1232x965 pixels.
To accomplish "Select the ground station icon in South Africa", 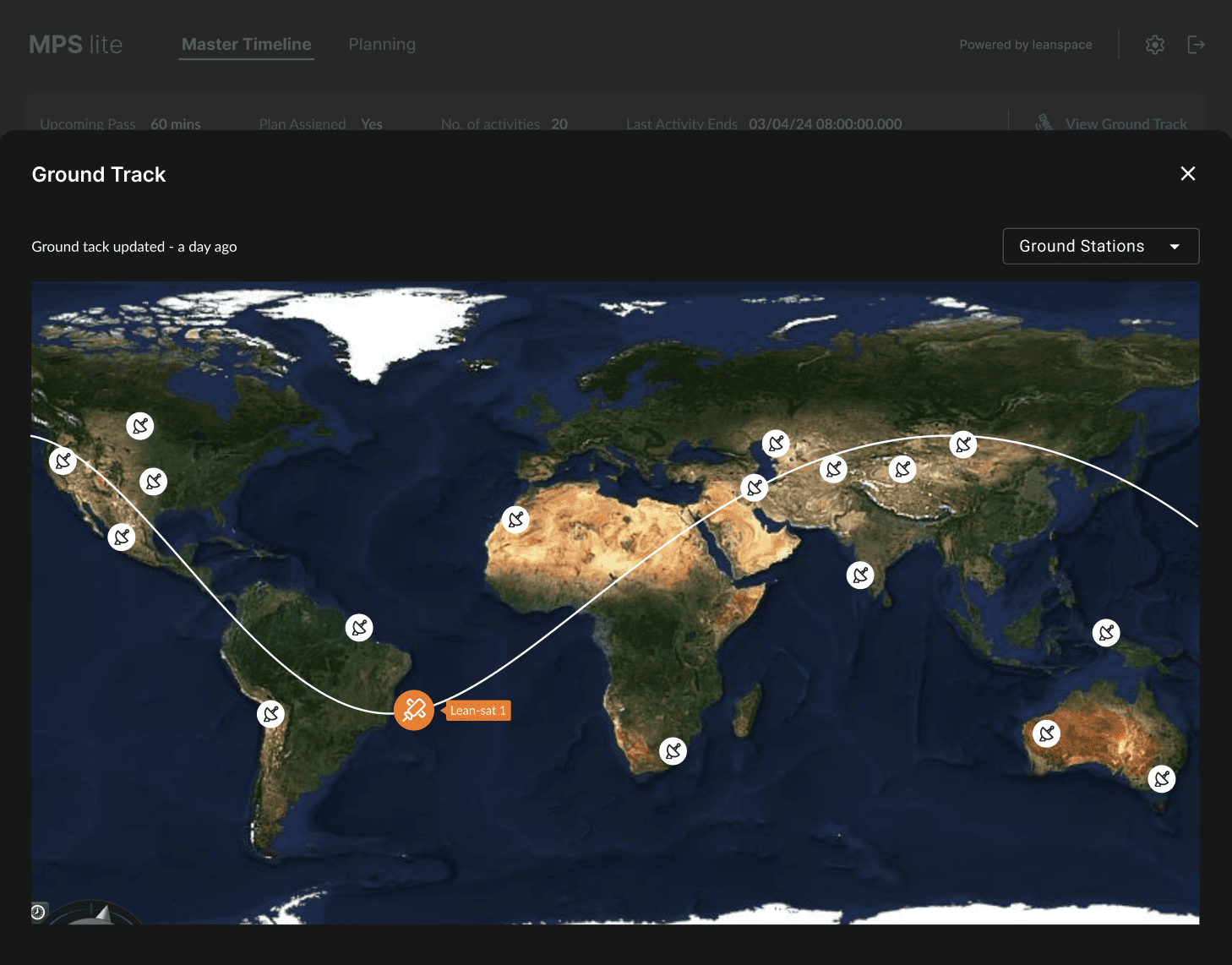I will tap(673, 750).
